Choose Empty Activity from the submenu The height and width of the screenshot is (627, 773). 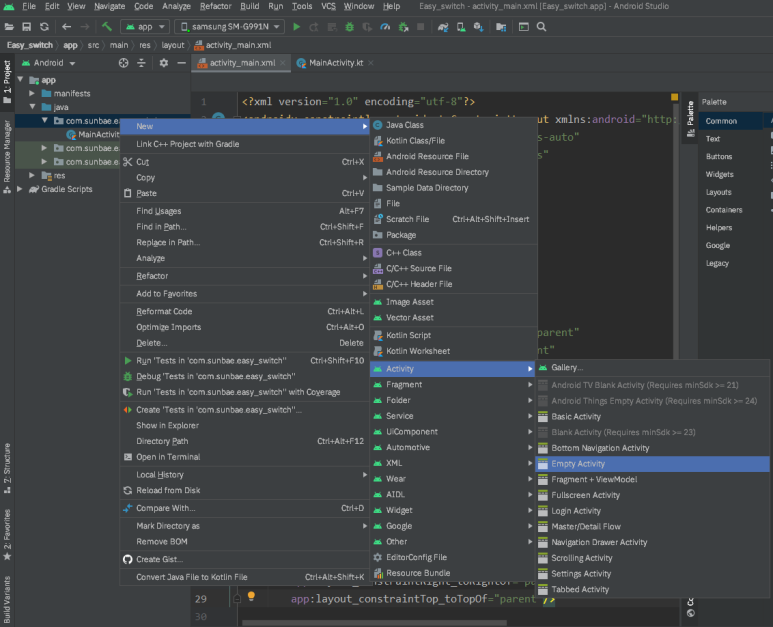pos(653,464)
